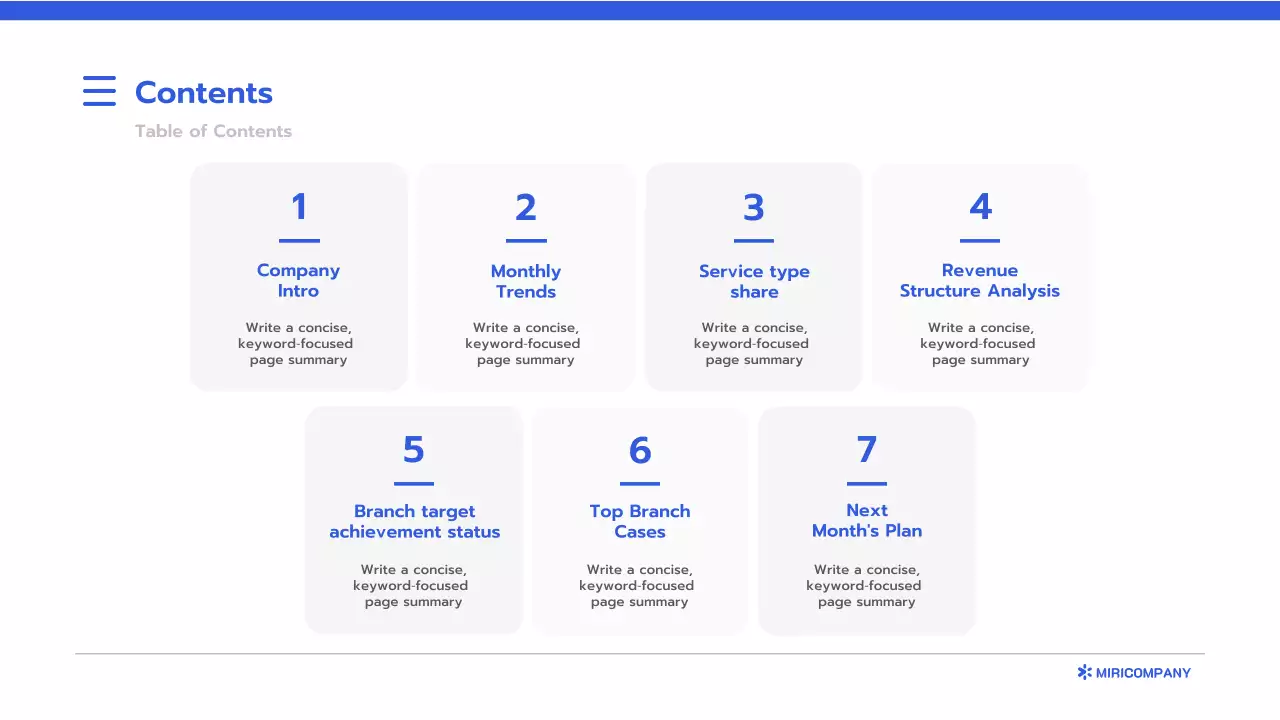Select the gray Table of Contents subtitle
1280x720 pixels.
coord(213,131)
